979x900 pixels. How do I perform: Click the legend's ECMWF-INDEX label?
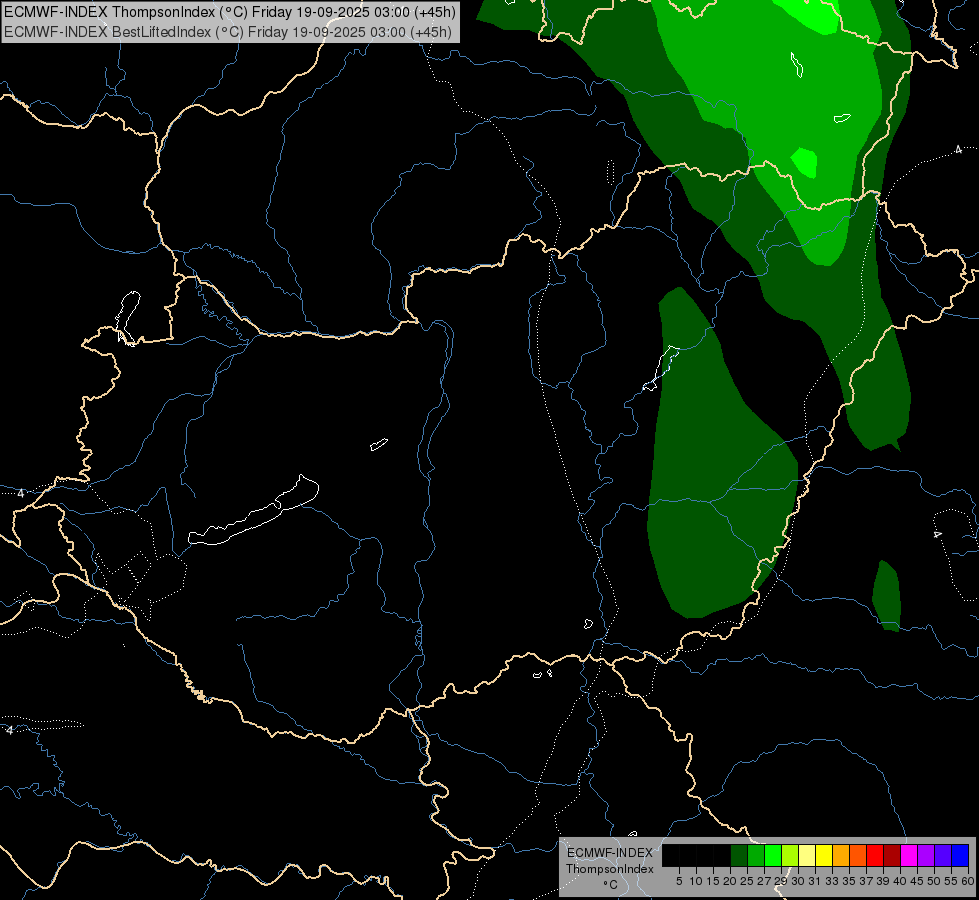coord(610,853)
